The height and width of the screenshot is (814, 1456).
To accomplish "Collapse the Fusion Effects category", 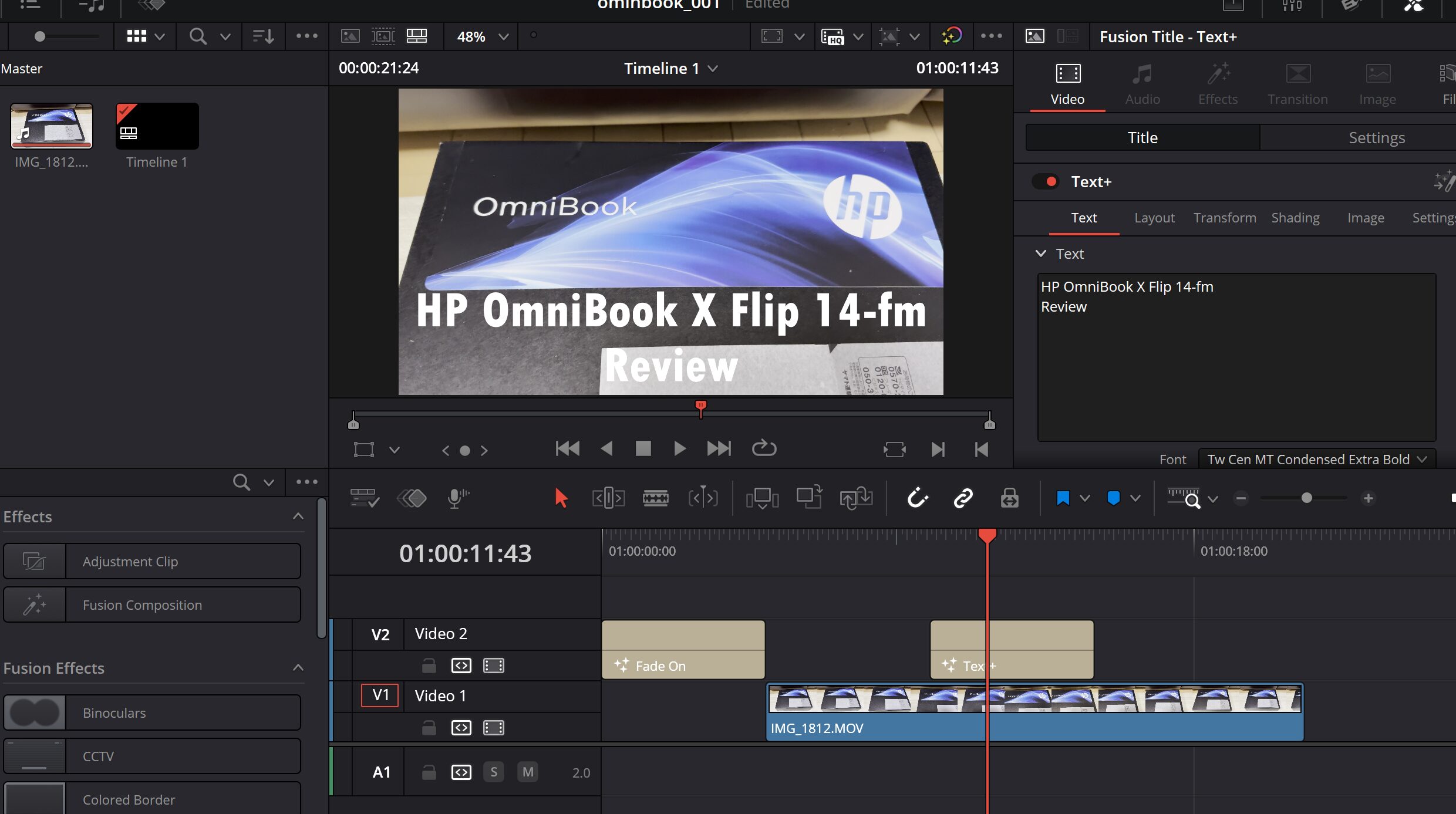I will 298,668.
